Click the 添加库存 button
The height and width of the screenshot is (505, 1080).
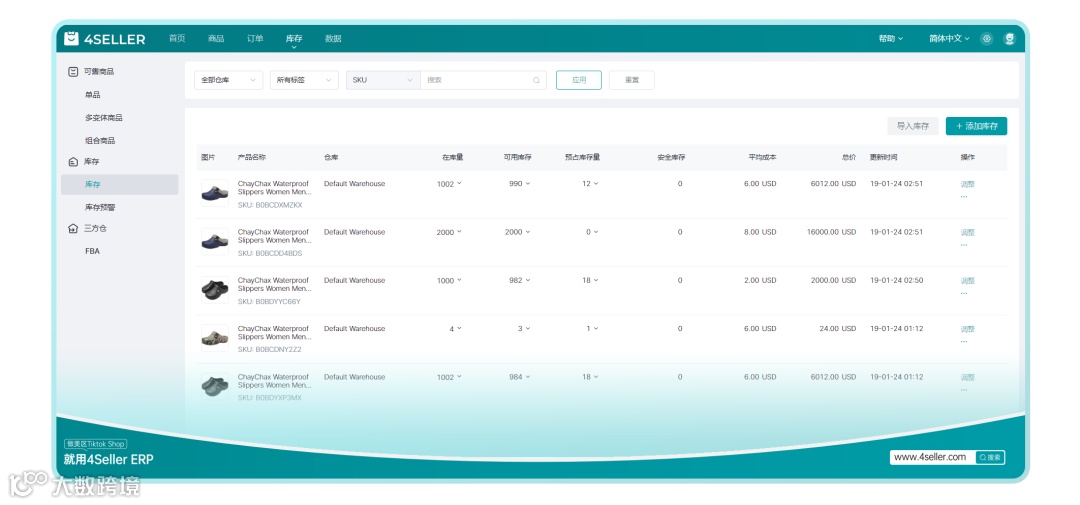pyautogui.click(x=976, y=126)
